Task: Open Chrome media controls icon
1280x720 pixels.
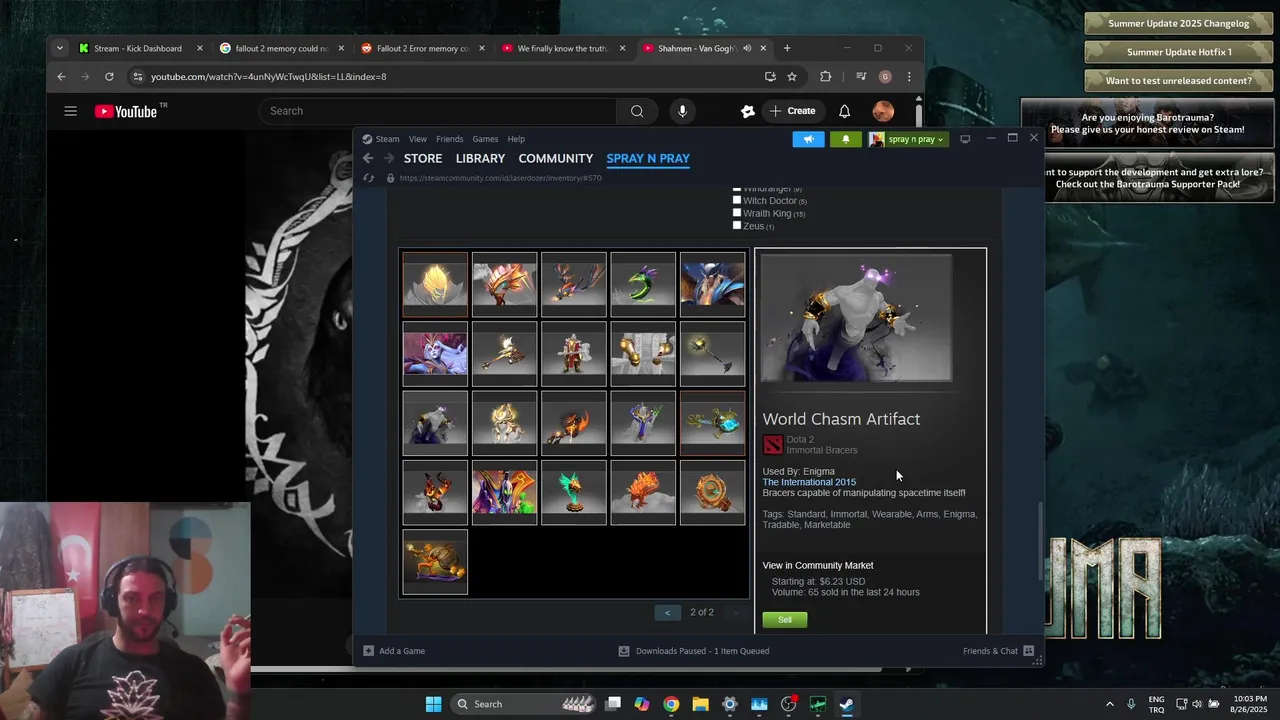Action: point(860,76)
